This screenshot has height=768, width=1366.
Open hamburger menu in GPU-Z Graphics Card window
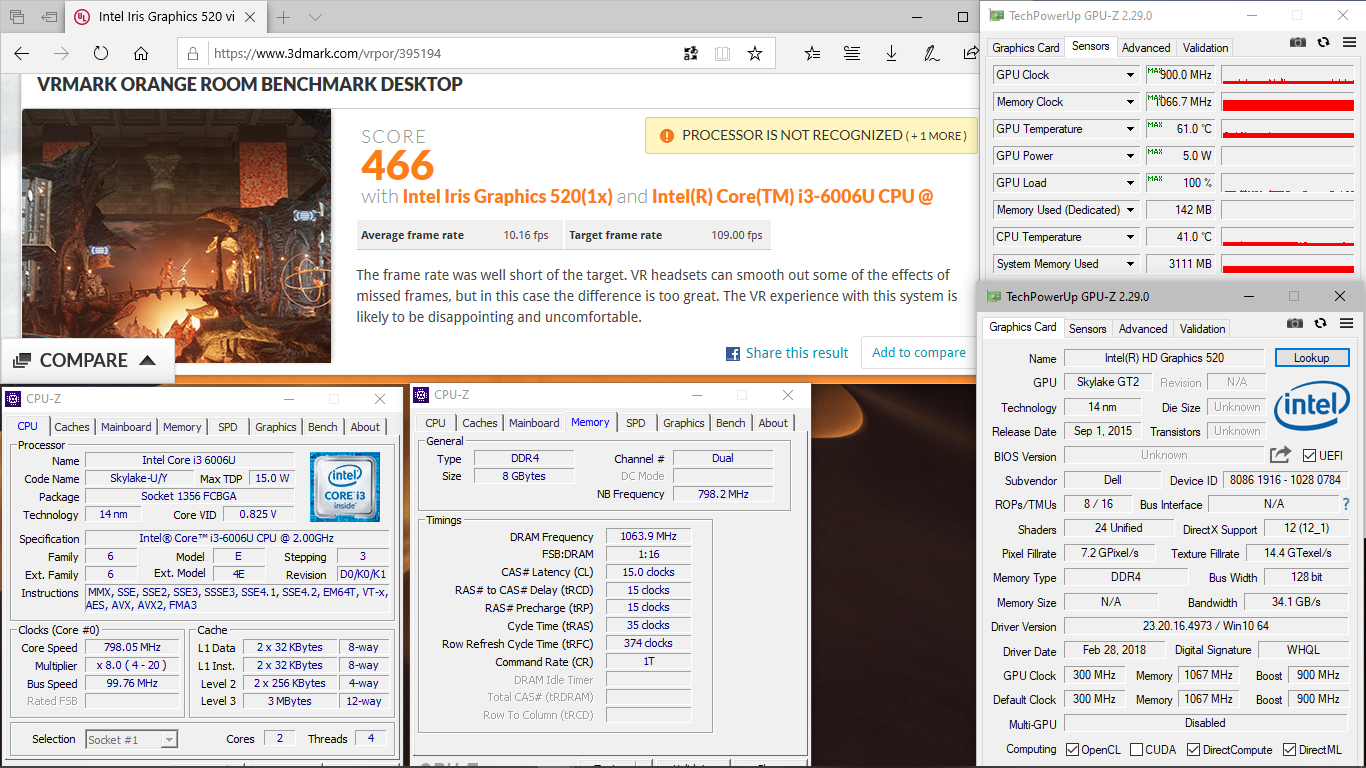click(x=1347, y=323)
